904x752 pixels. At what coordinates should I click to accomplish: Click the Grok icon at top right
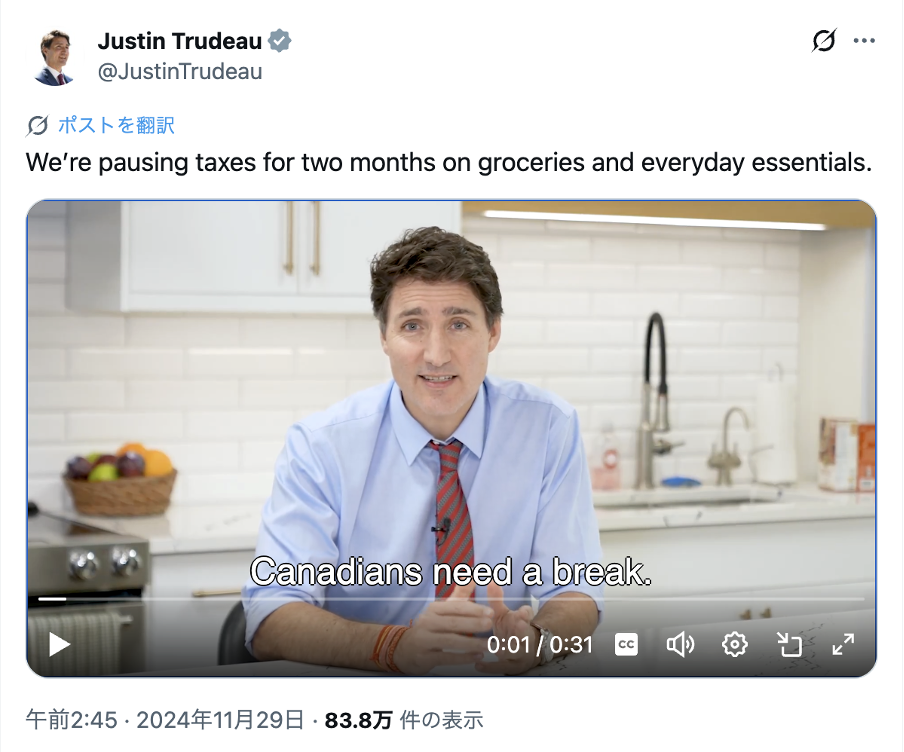[824, 40]
